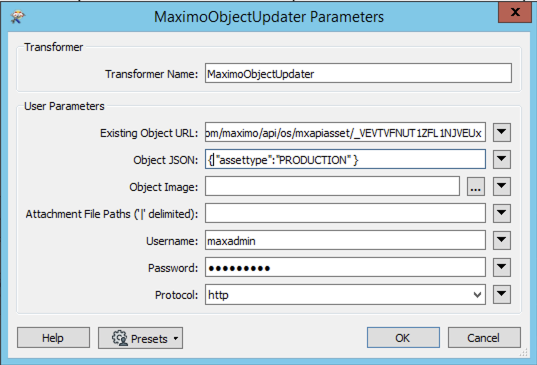Open dropdown arrow beside Username field

tap(502, 240)
